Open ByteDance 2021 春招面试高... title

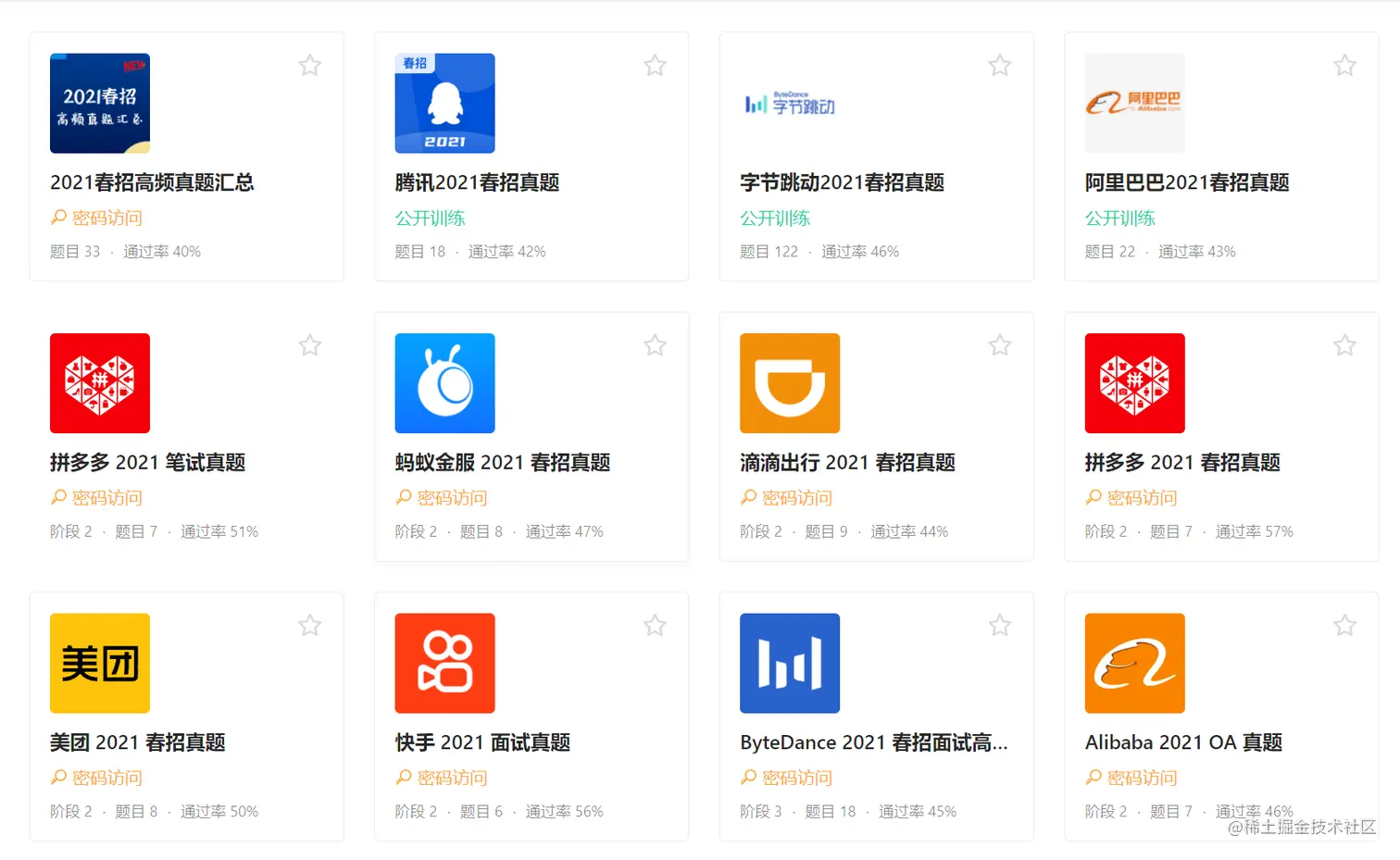tap(874, 742)
